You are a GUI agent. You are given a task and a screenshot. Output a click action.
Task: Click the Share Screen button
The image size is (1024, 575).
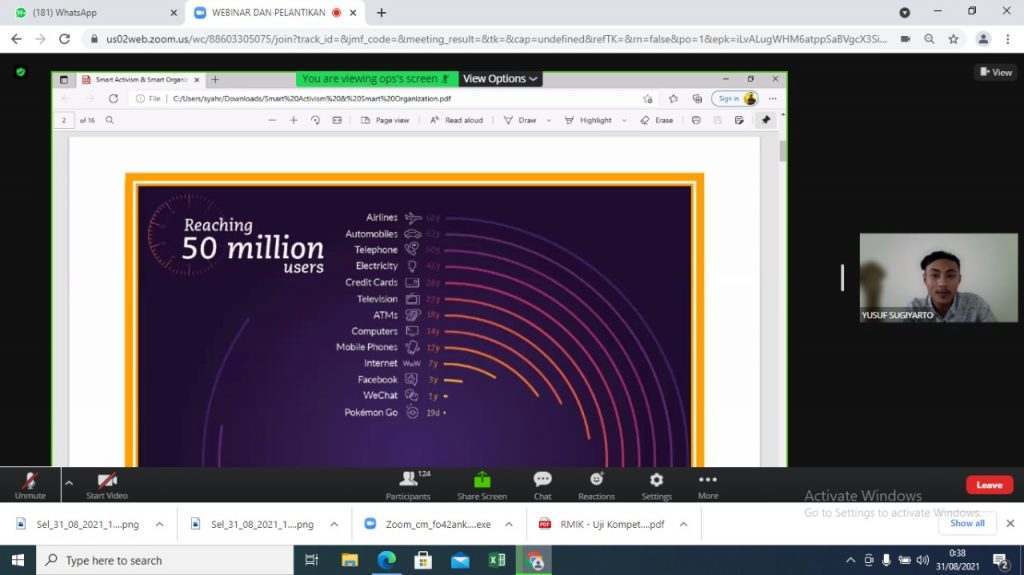482,485
